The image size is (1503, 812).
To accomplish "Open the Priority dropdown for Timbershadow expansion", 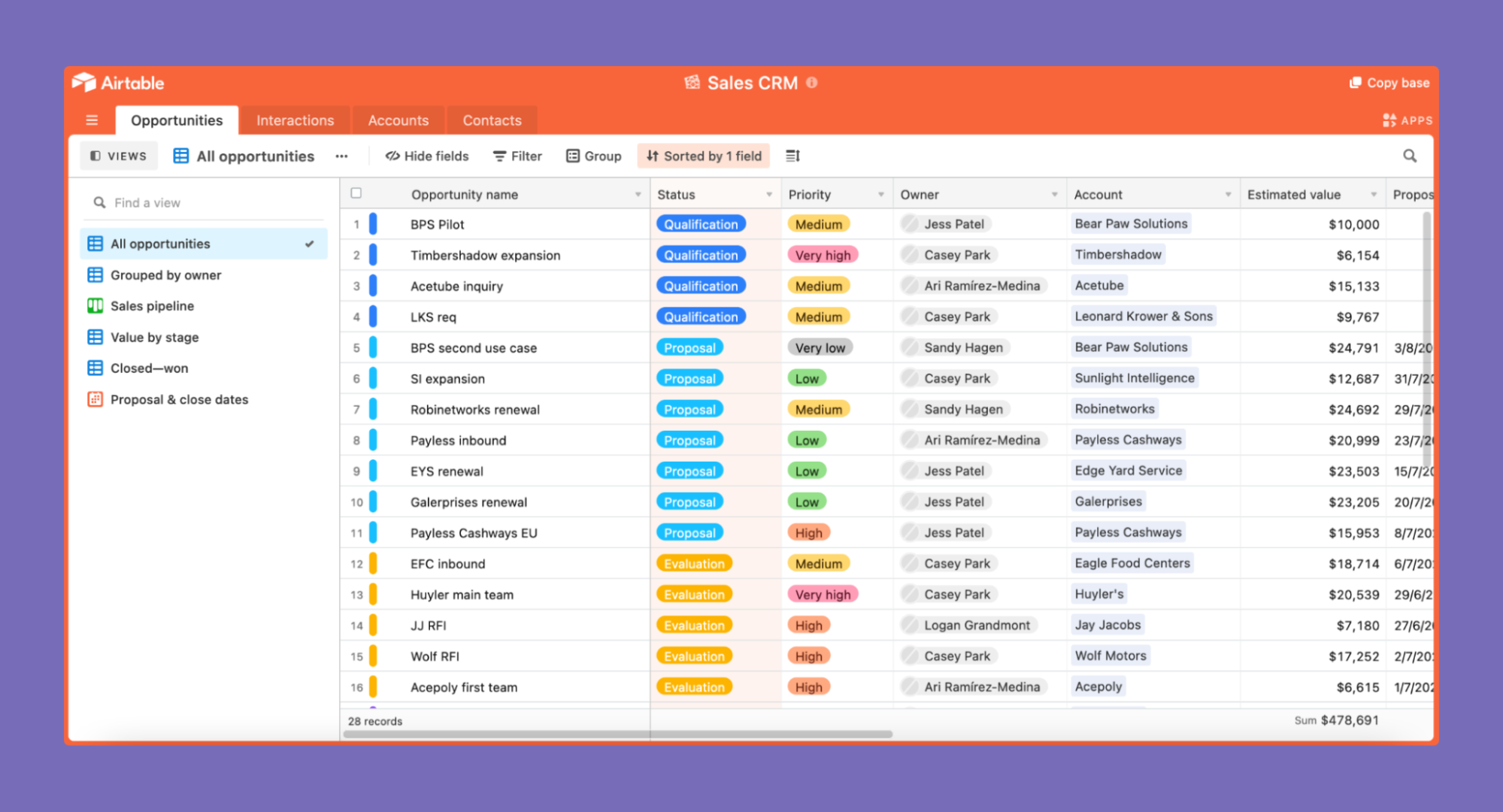I will [x=822, y=255].
